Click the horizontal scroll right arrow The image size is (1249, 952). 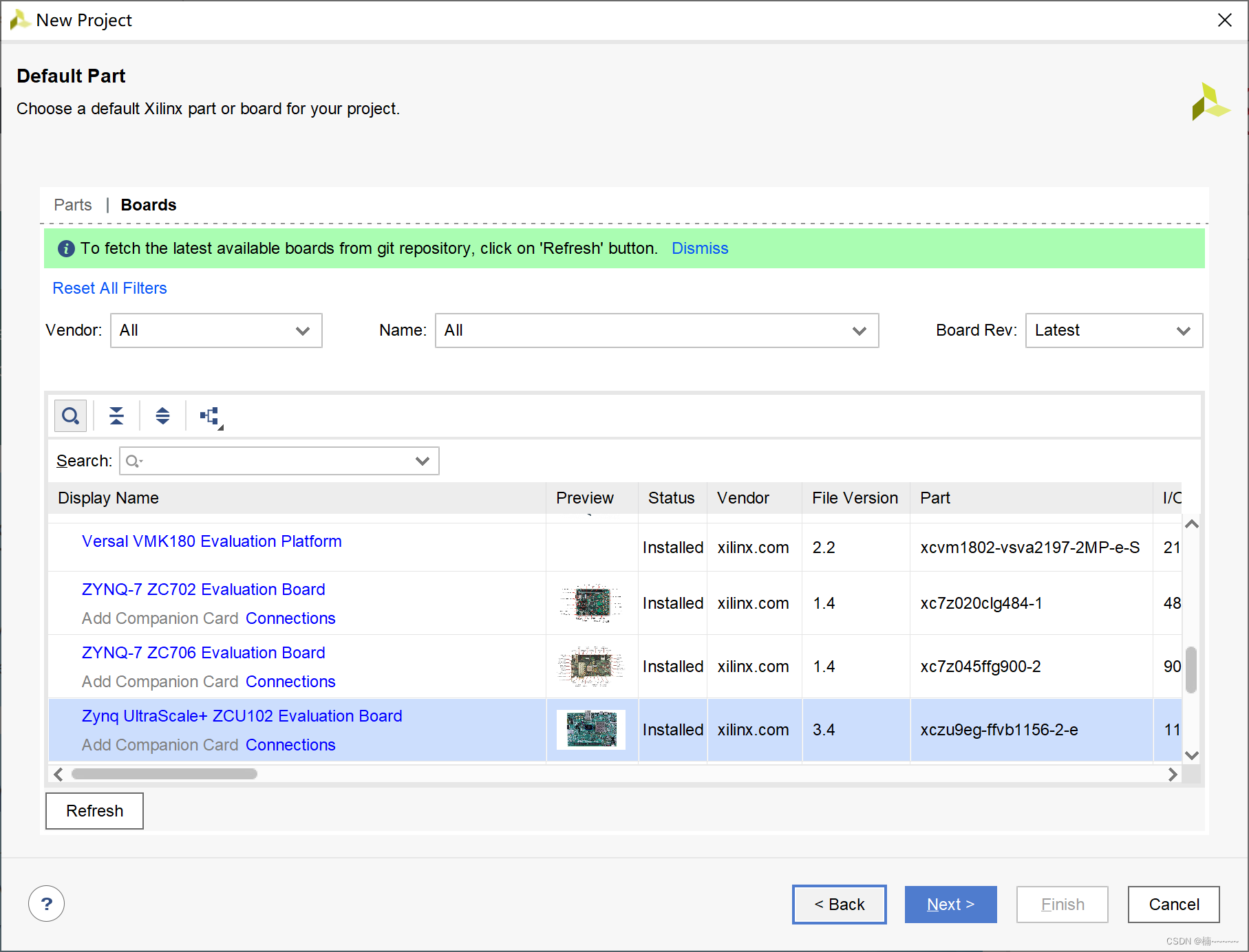coord(1173,775)
